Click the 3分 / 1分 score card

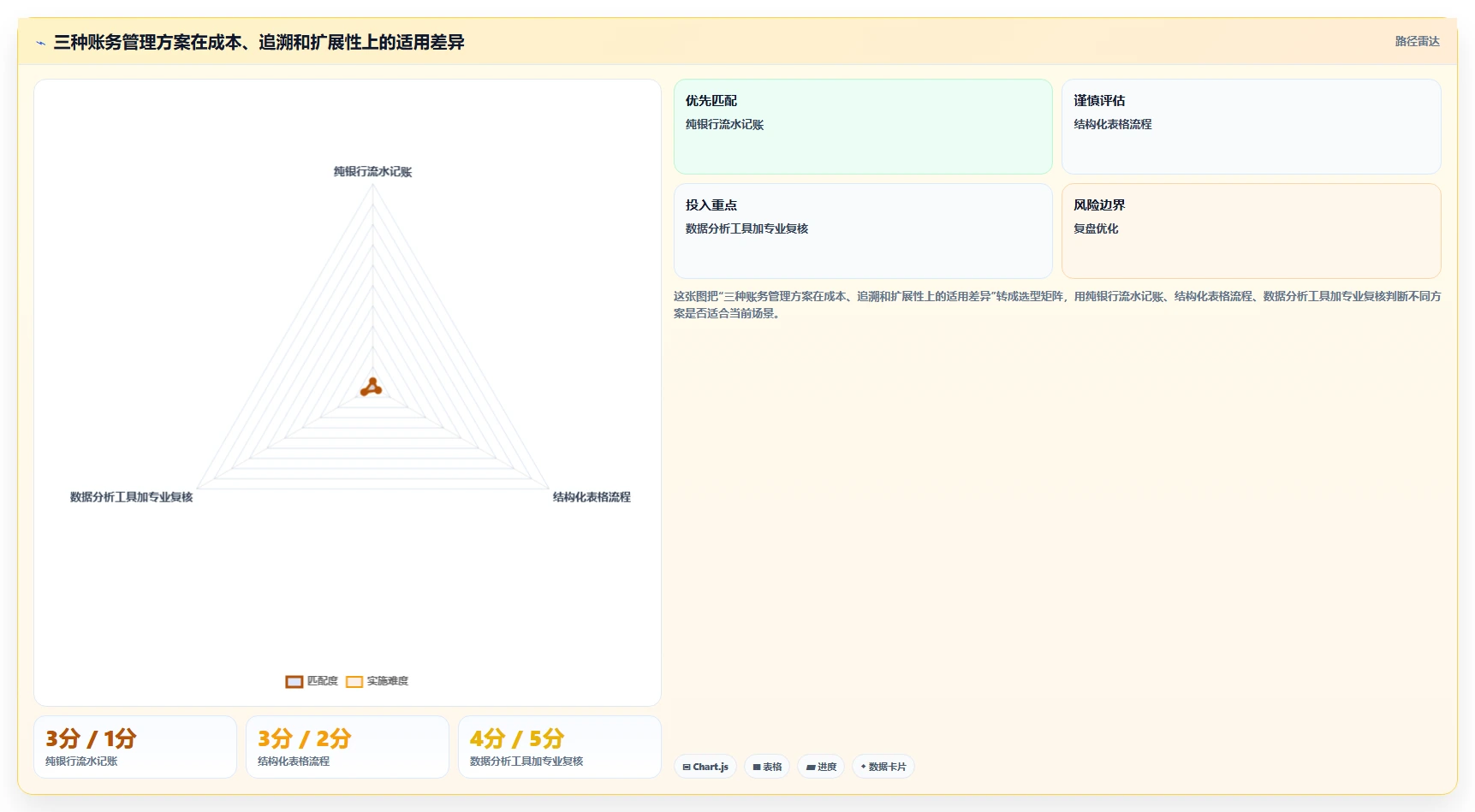(135, 747)
